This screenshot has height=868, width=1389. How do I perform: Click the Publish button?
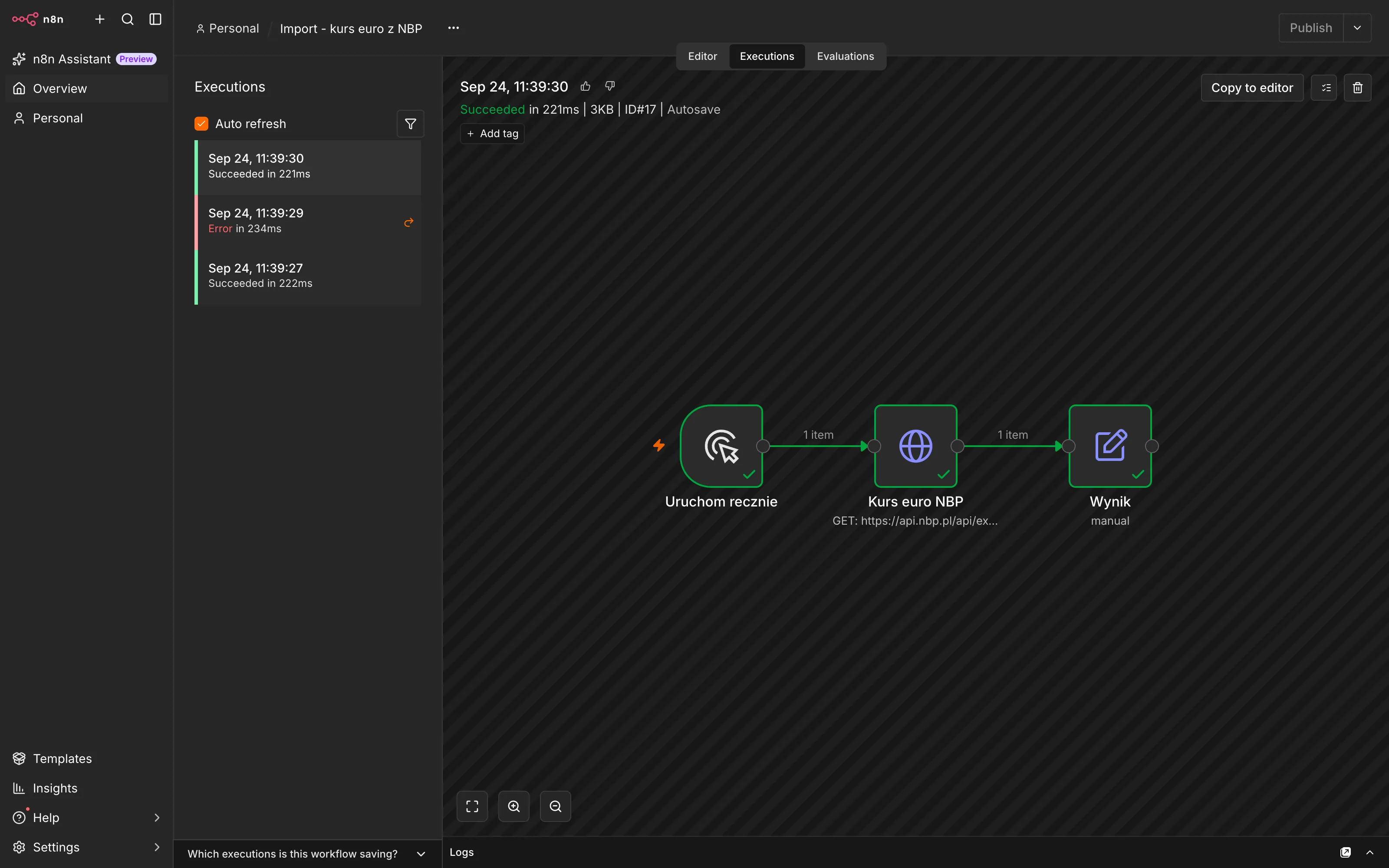1311,27
